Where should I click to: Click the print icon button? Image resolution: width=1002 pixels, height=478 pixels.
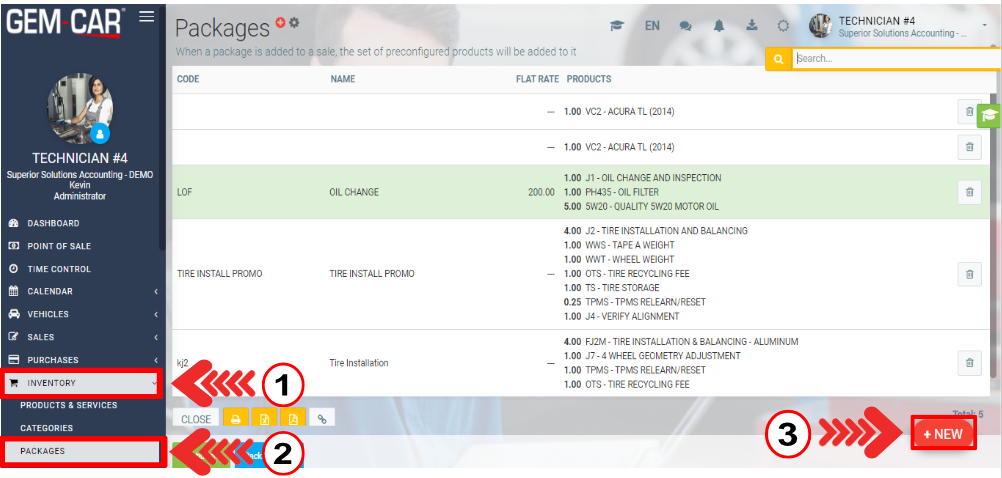[237, 419]
